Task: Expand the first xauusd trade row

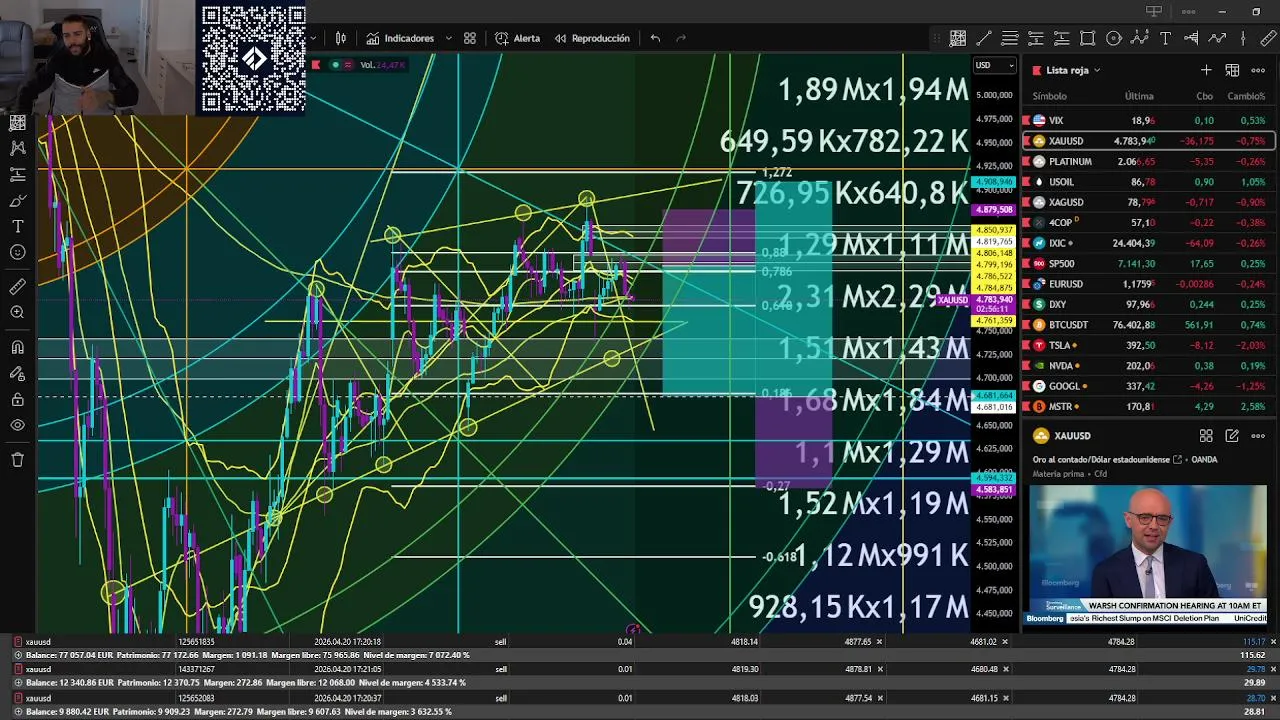Action: point(18,642)
